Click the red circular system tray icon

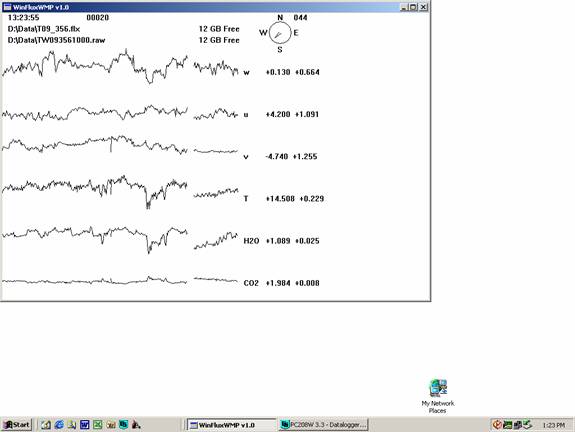(497, 425)
